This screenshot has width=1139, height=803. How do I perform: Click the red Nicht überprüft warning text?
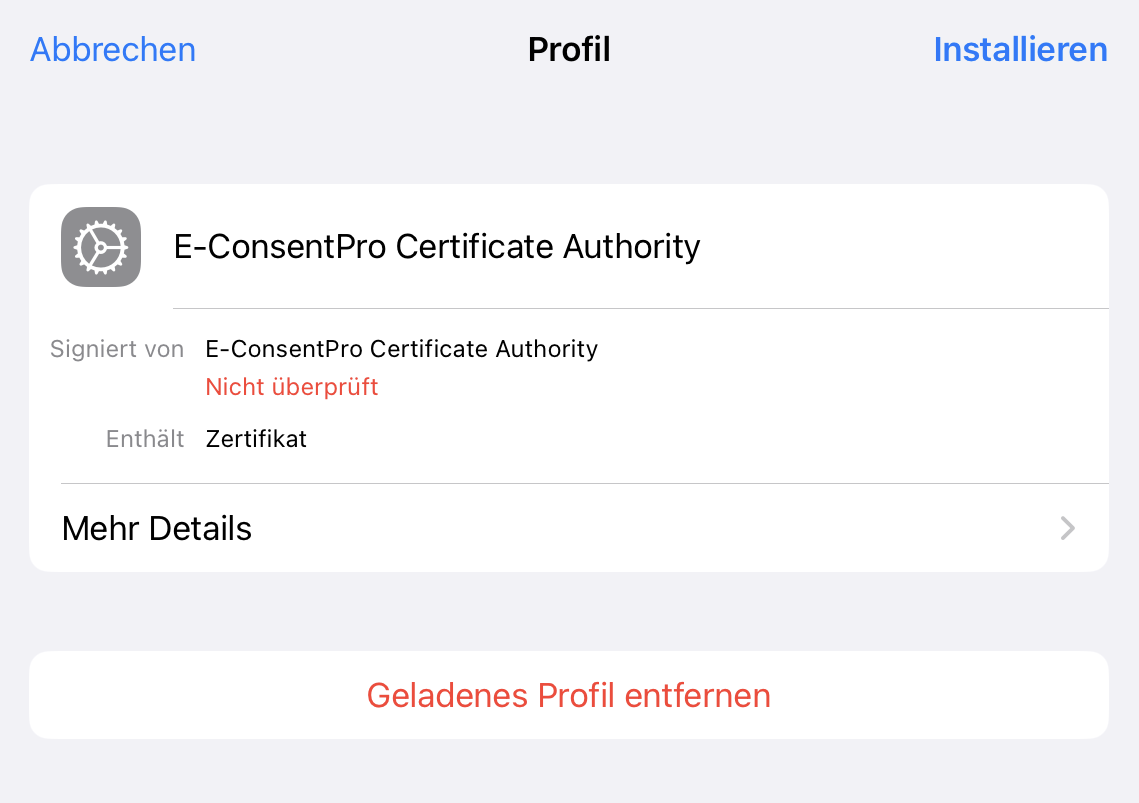(292, 387)
